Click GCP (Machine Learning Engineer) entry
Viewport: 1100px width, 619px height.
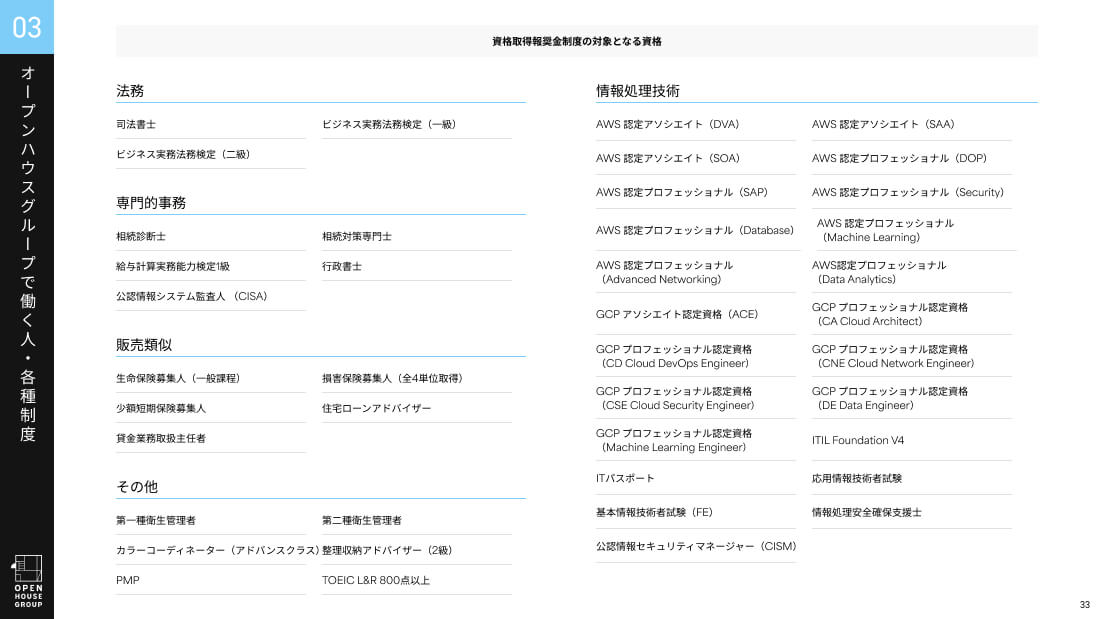coord(674,441)
